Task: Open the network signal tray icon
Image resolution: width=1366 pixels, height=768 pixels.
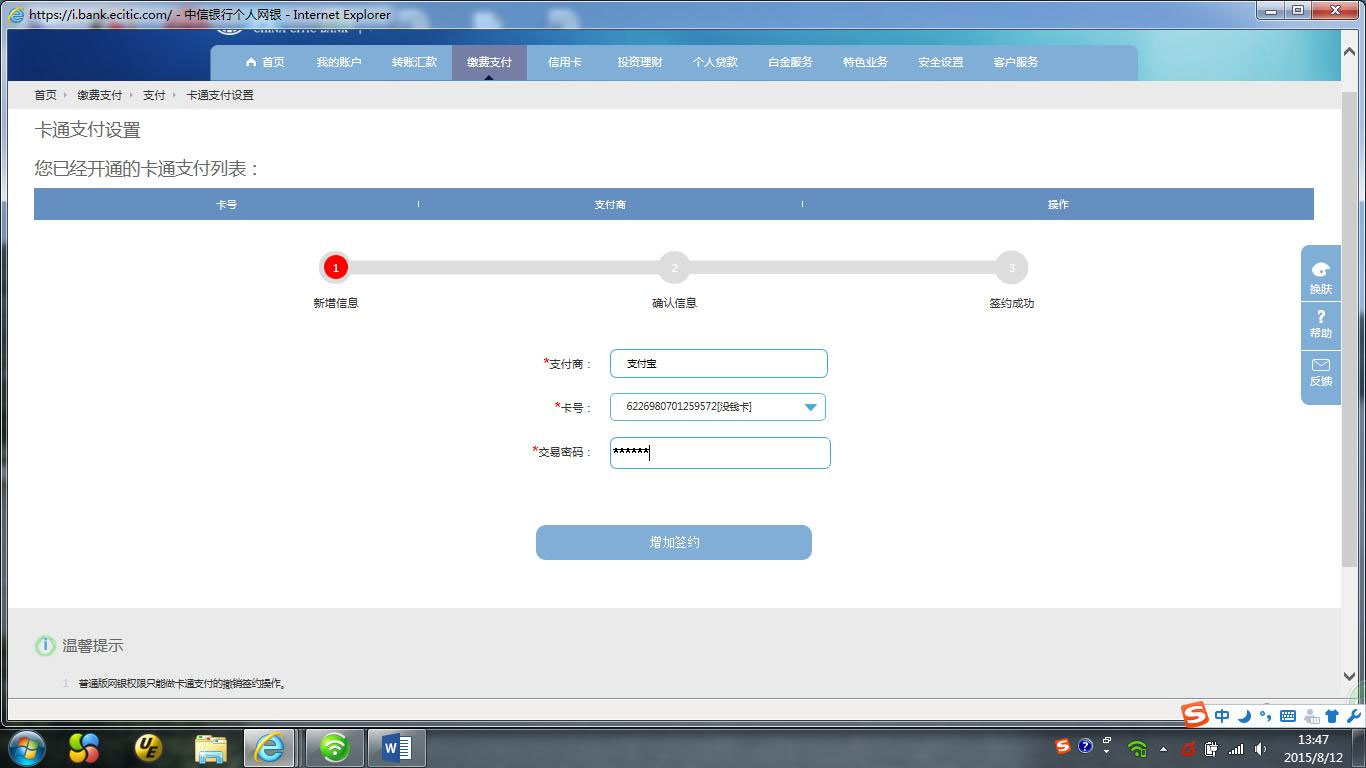Action: tap(1236, 748)
